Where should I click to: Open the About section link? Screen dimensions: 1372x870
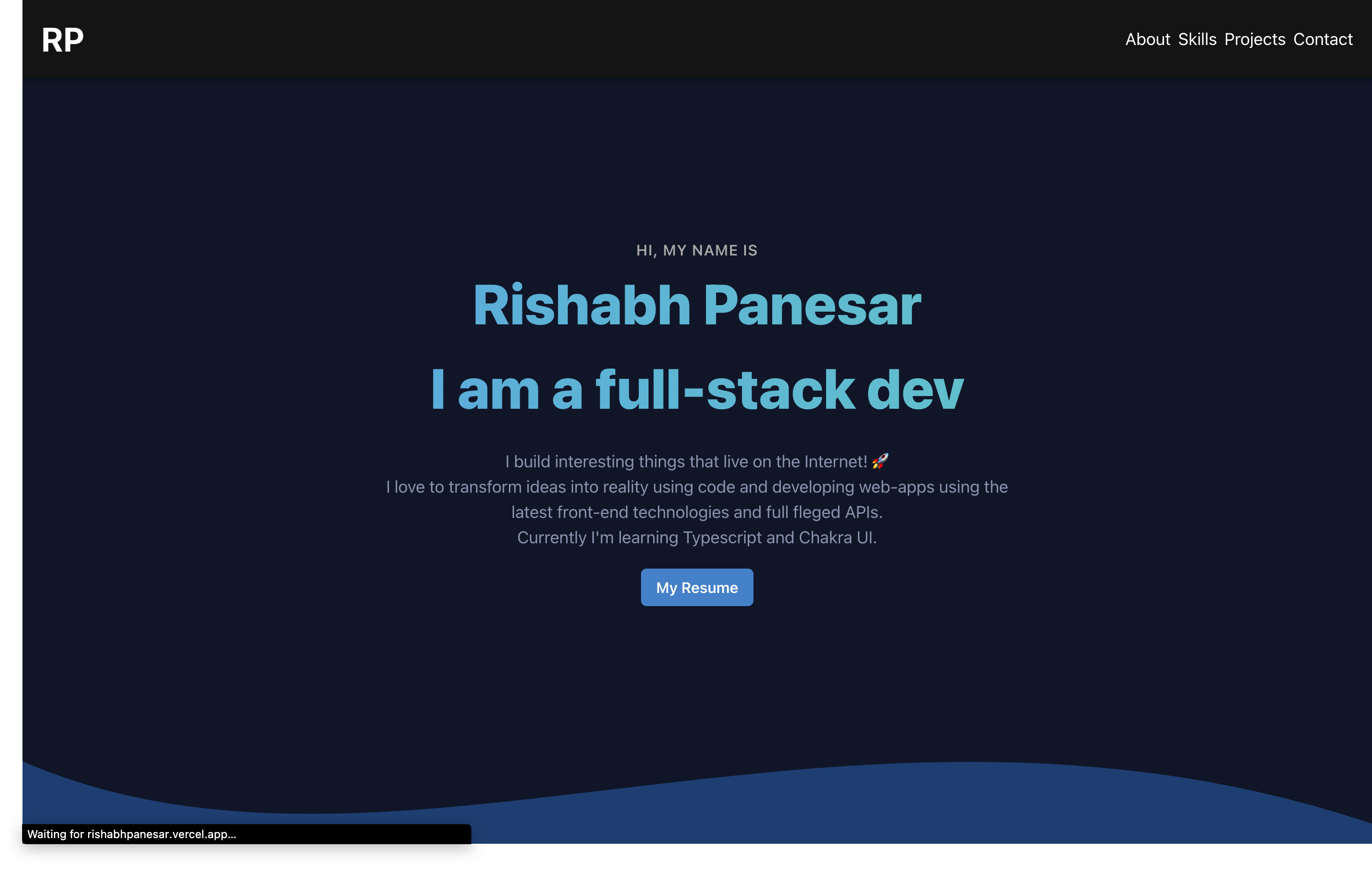click(x=1147, y=39)
